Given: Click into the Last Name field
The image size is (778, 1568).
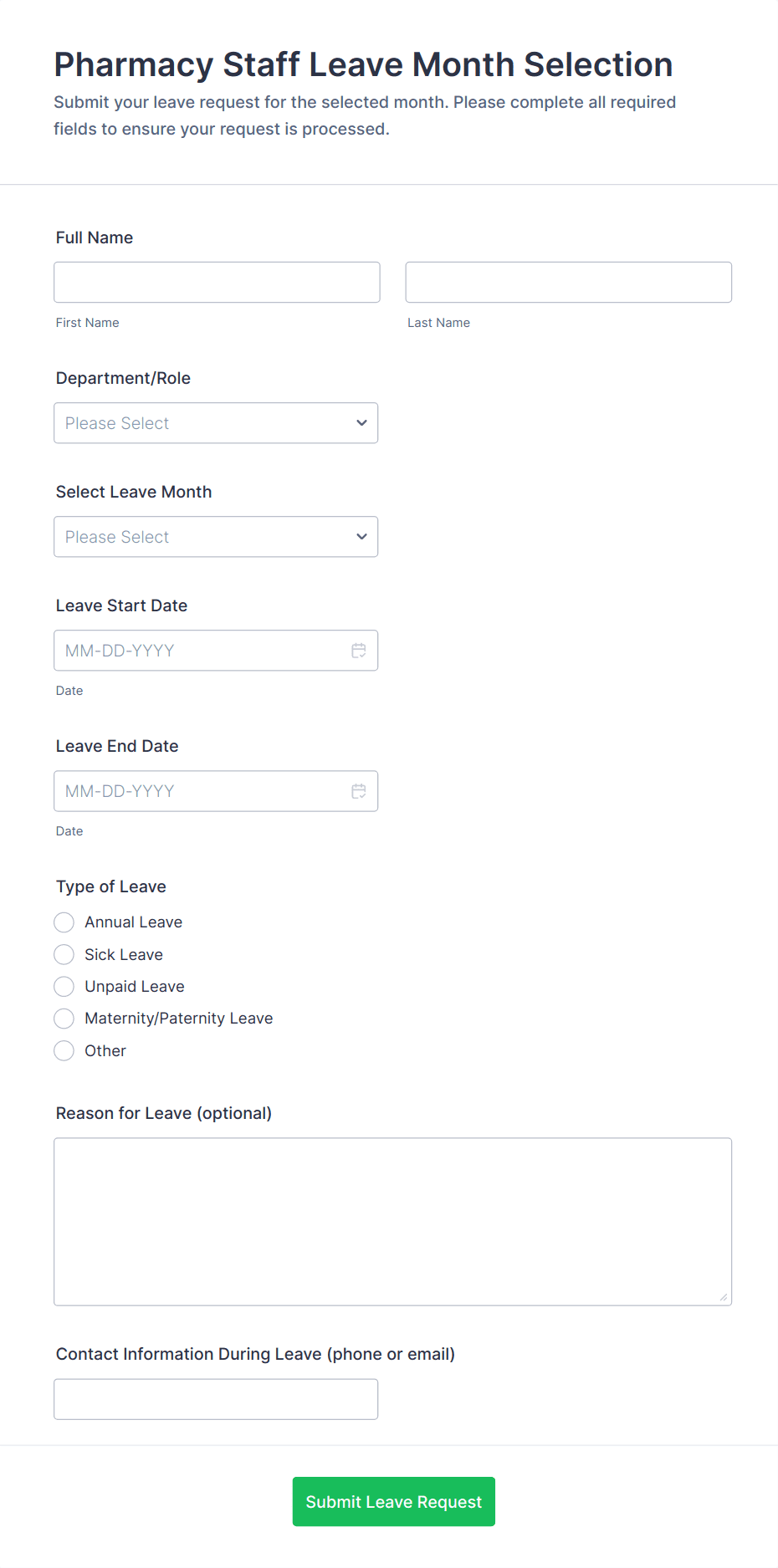Looking at the screenshot, I should 568,283.
